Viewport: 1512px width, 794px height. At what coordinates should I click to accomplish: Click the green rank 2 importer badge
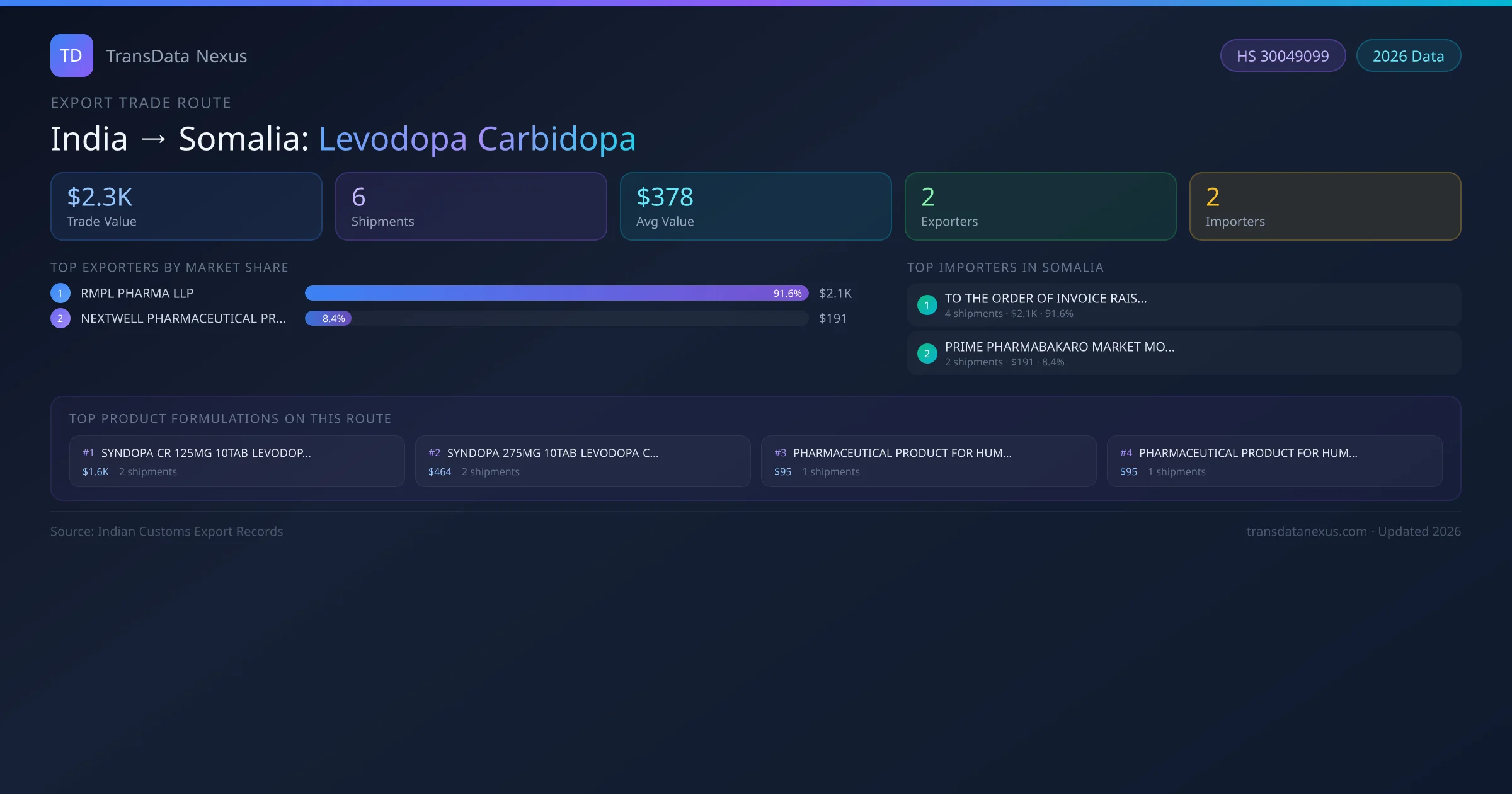click(927, 354)
